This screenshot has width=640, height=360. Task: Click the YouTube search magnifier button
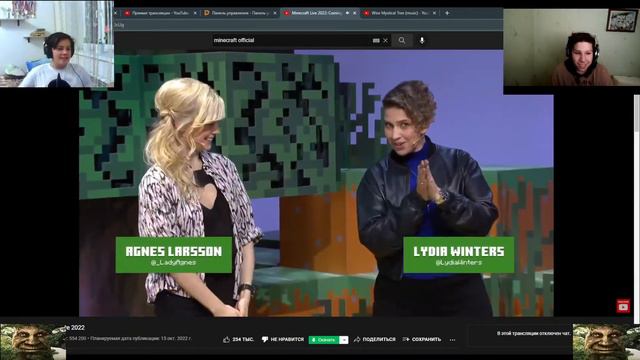click(x=402, y=40)
